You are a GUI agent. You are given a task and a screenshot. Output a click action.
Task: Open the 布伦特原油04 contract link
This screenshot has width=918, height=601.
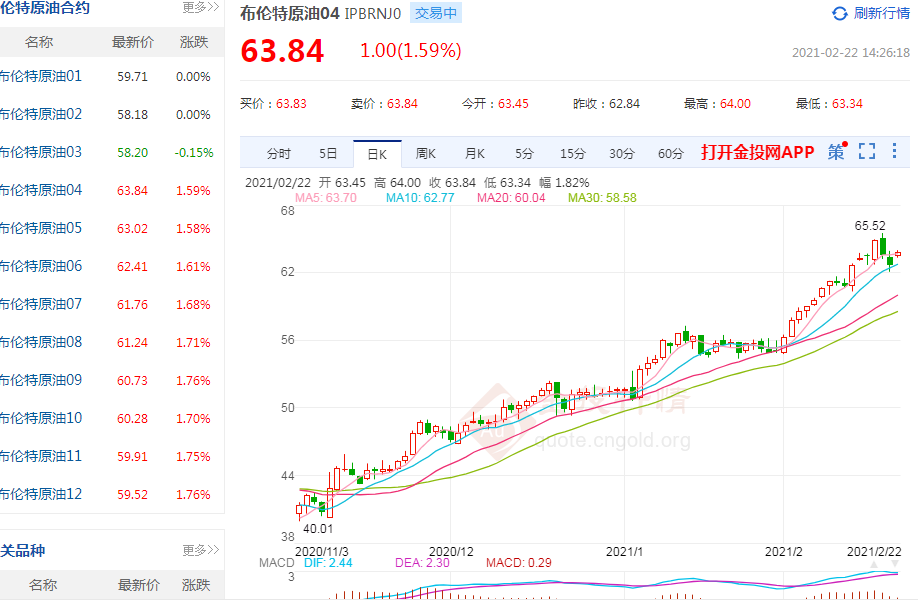point(41,190)
